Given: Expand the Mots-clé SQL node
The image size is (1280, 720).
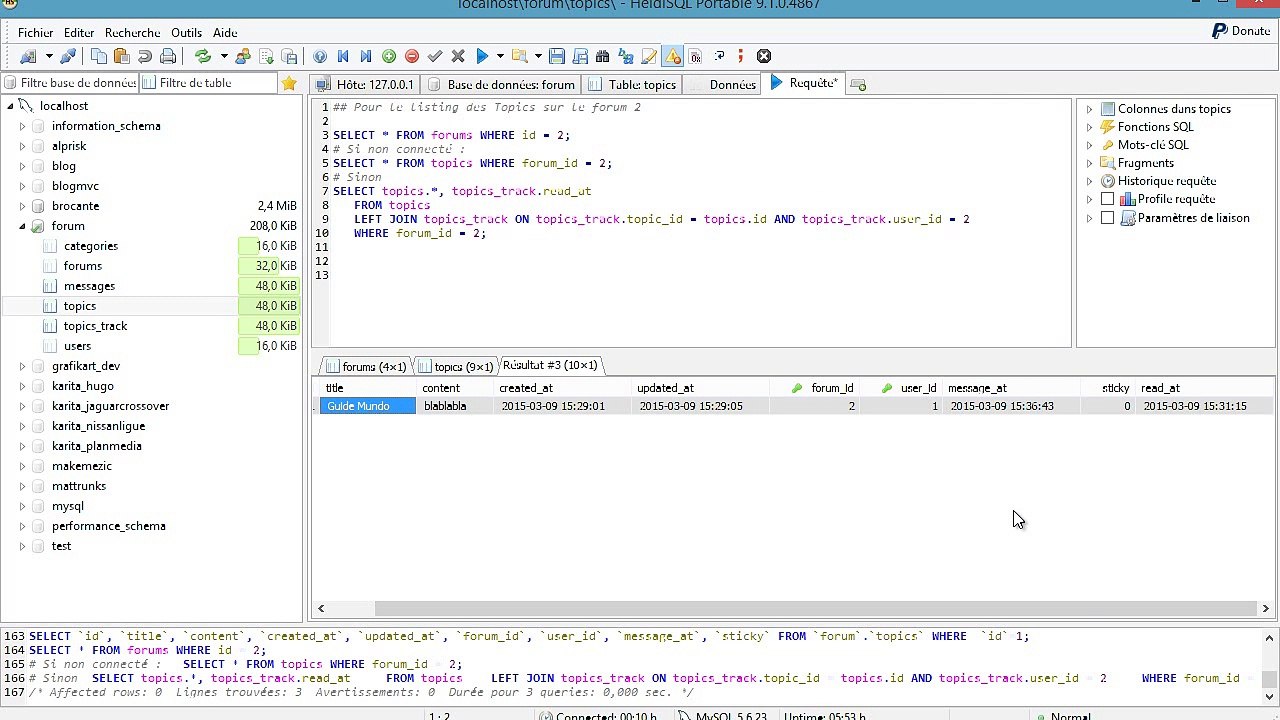Looking at the screenshot, I should coord(1090,145).
